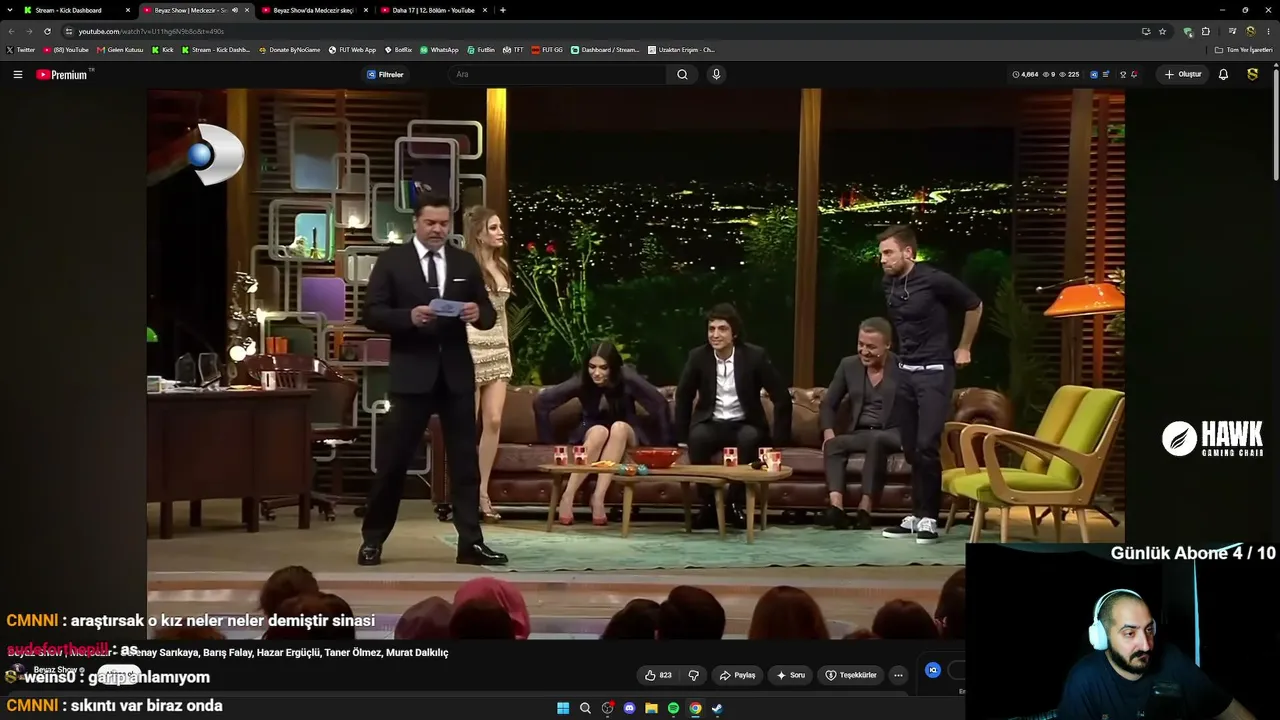Open more actions ellipsis under video
The image size is (1280, 720).
tap(898, 675)
